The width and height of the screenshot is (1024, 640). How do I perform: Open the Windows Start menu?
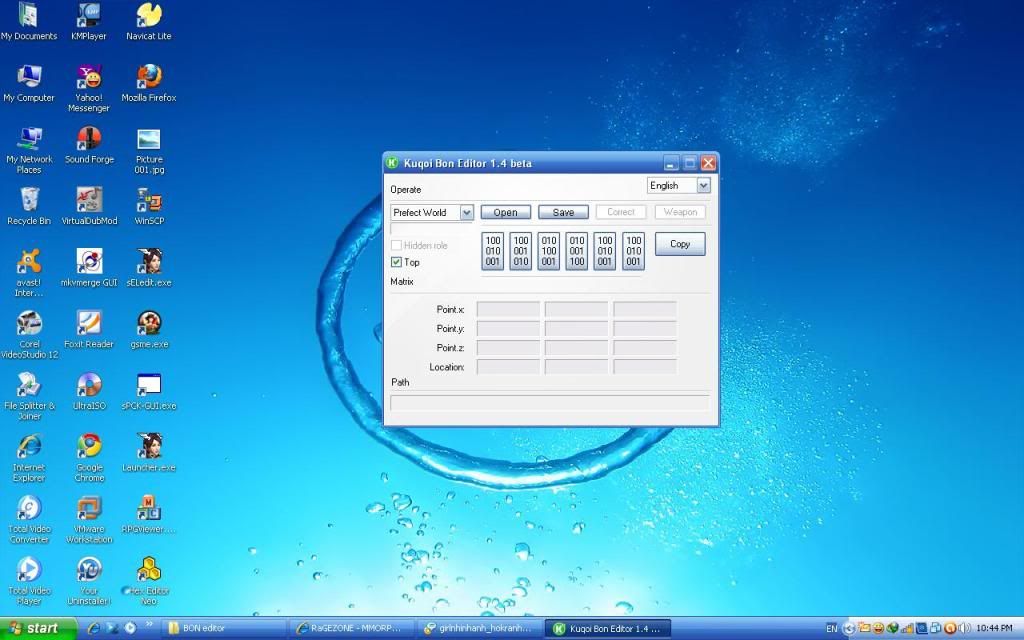coord(38,628)
